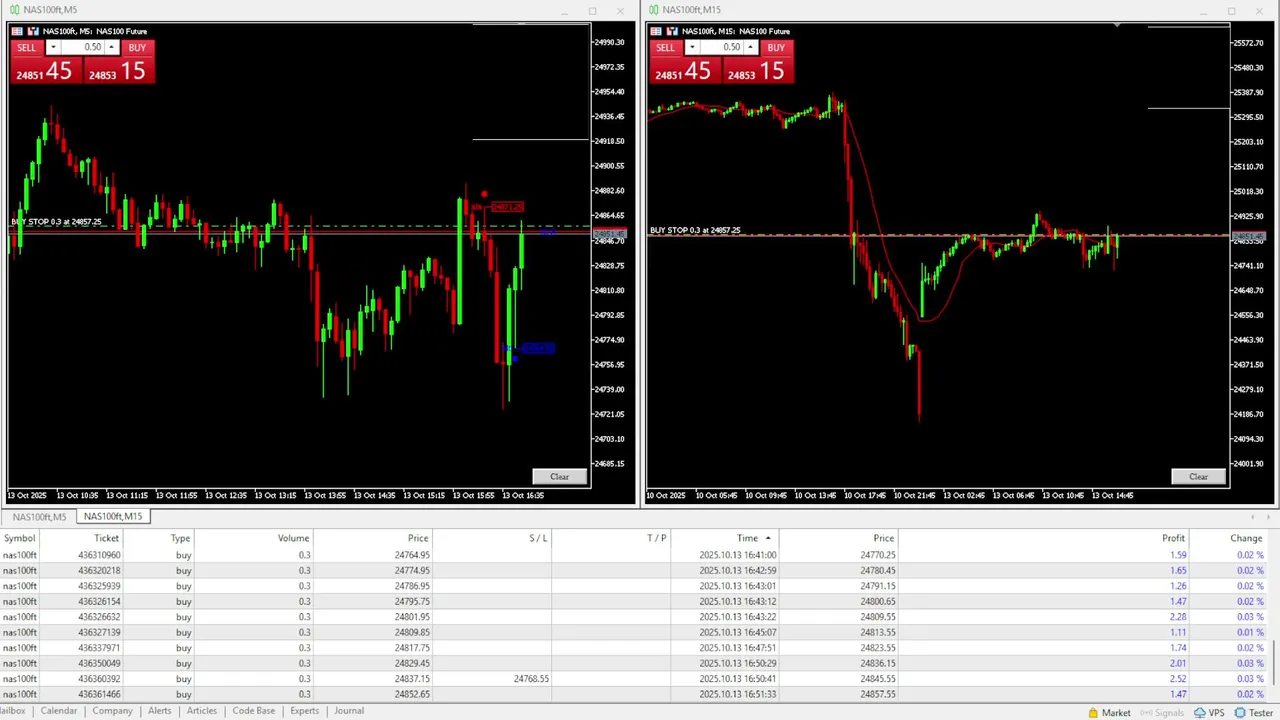The width and height of the screenshot is (1280, 720).
Task: Decrease lot volume on the M15 chart panel
Action: (x=691, y=47)
